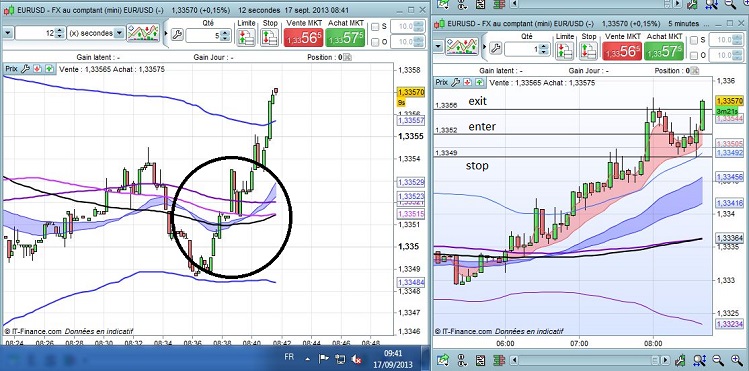Show hidden tray icons arrow in taskbar

coord(308,358)
